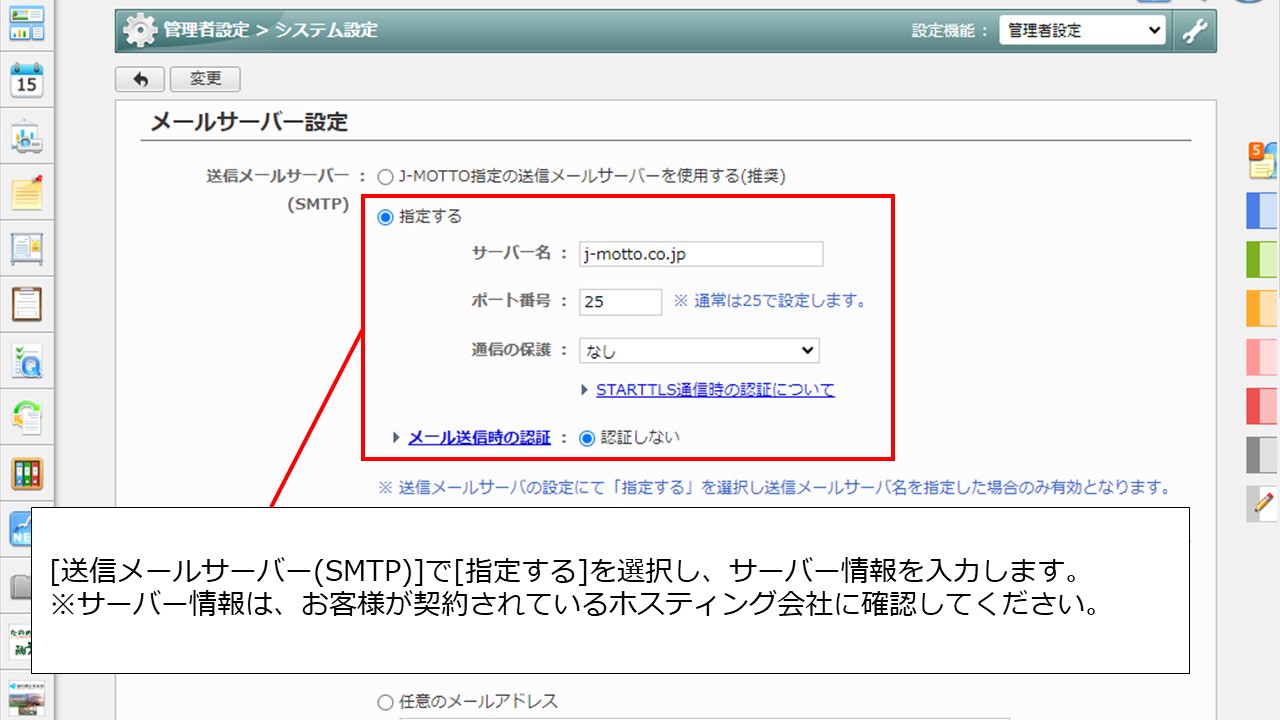Select the 任意のメールアドレス radio button
1280x720 pixels.
pyautogui.click(x=385, y=702)
